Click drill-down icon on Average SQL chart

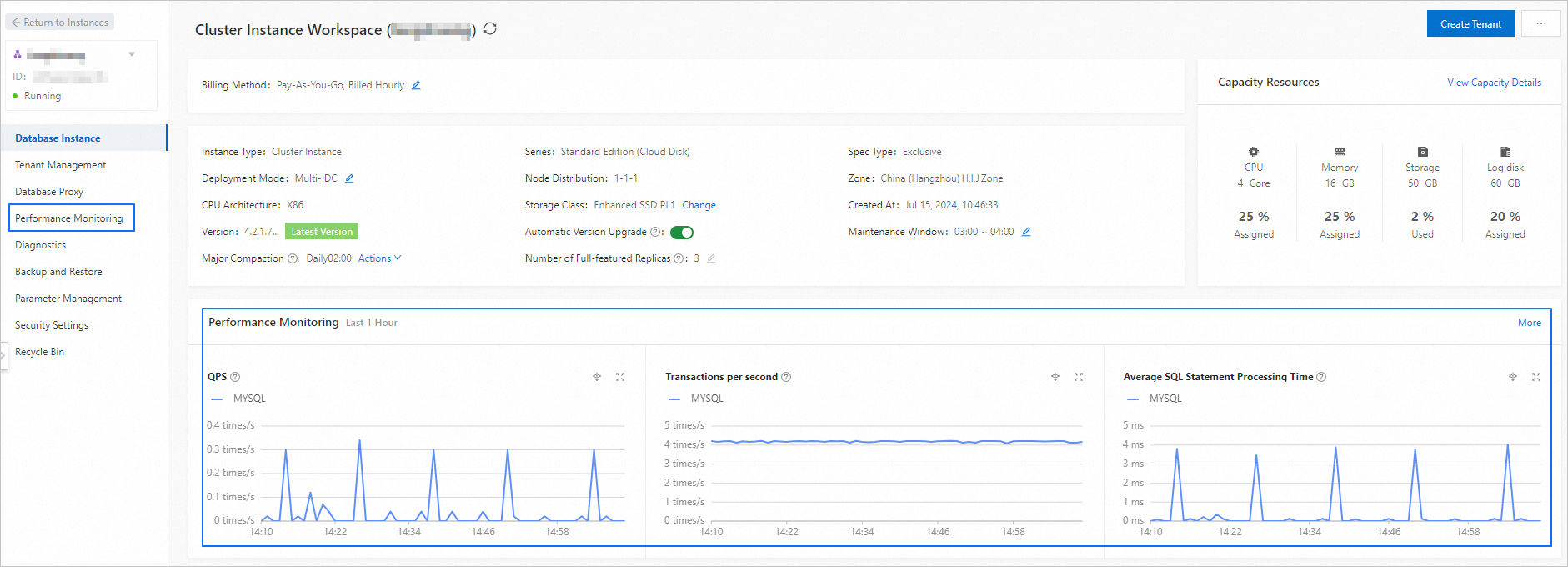[1513, 377]
